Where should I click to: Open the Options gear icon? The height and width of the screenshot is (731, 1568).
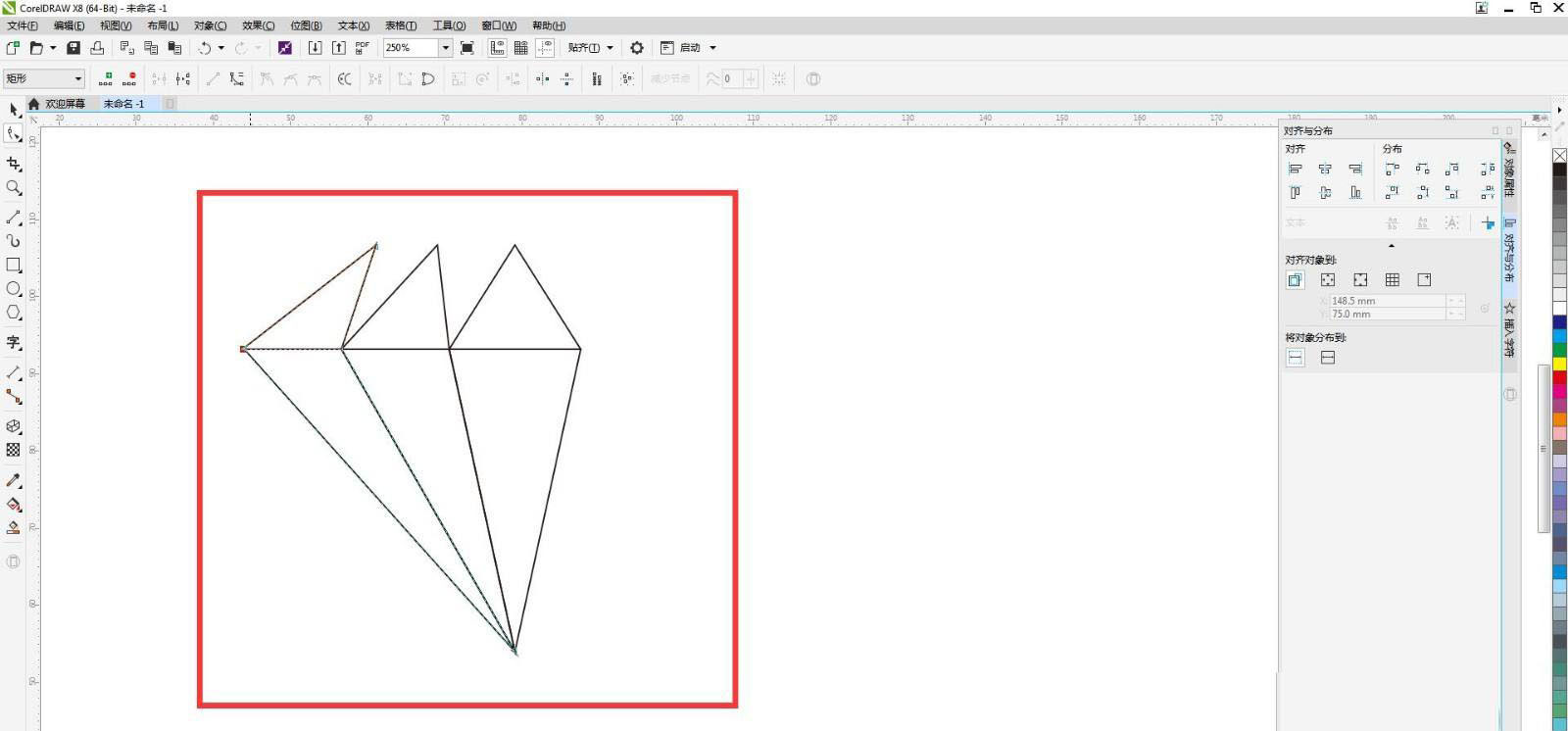click(x=637, y=48)
